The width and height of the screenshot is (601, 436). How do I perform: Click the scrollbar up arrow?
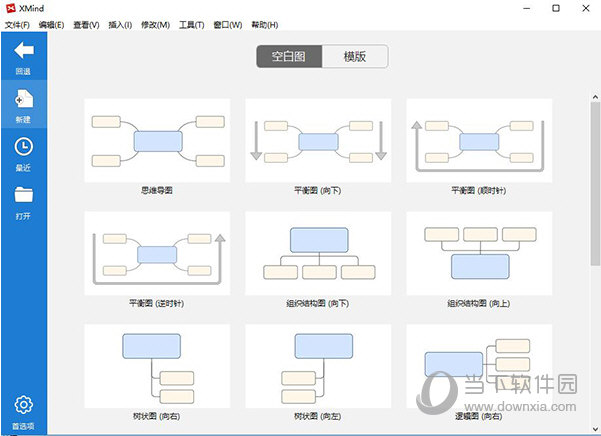click(595, 97)
